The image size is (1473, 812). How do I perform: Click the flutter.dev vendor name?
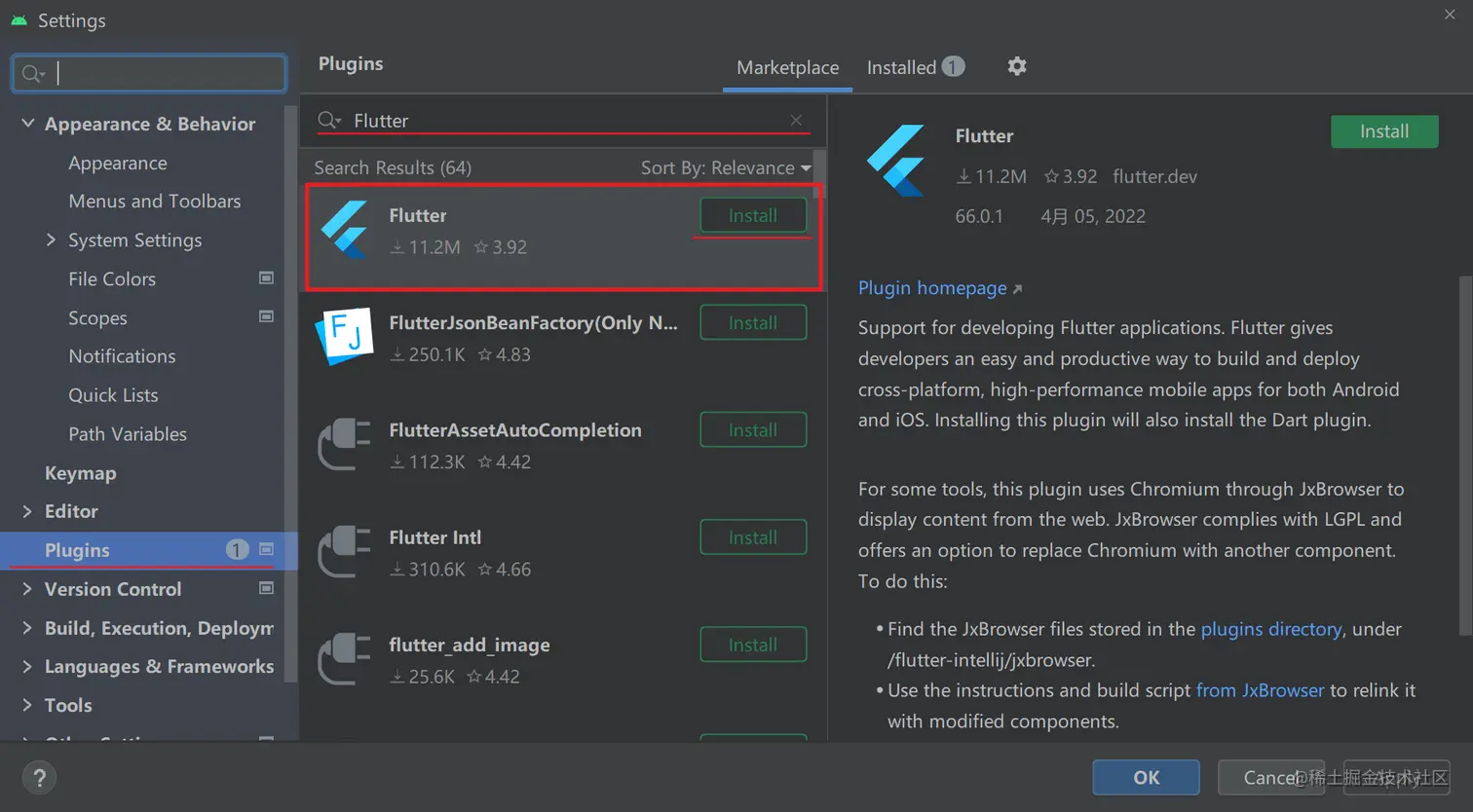click(x=1154, y=176)
